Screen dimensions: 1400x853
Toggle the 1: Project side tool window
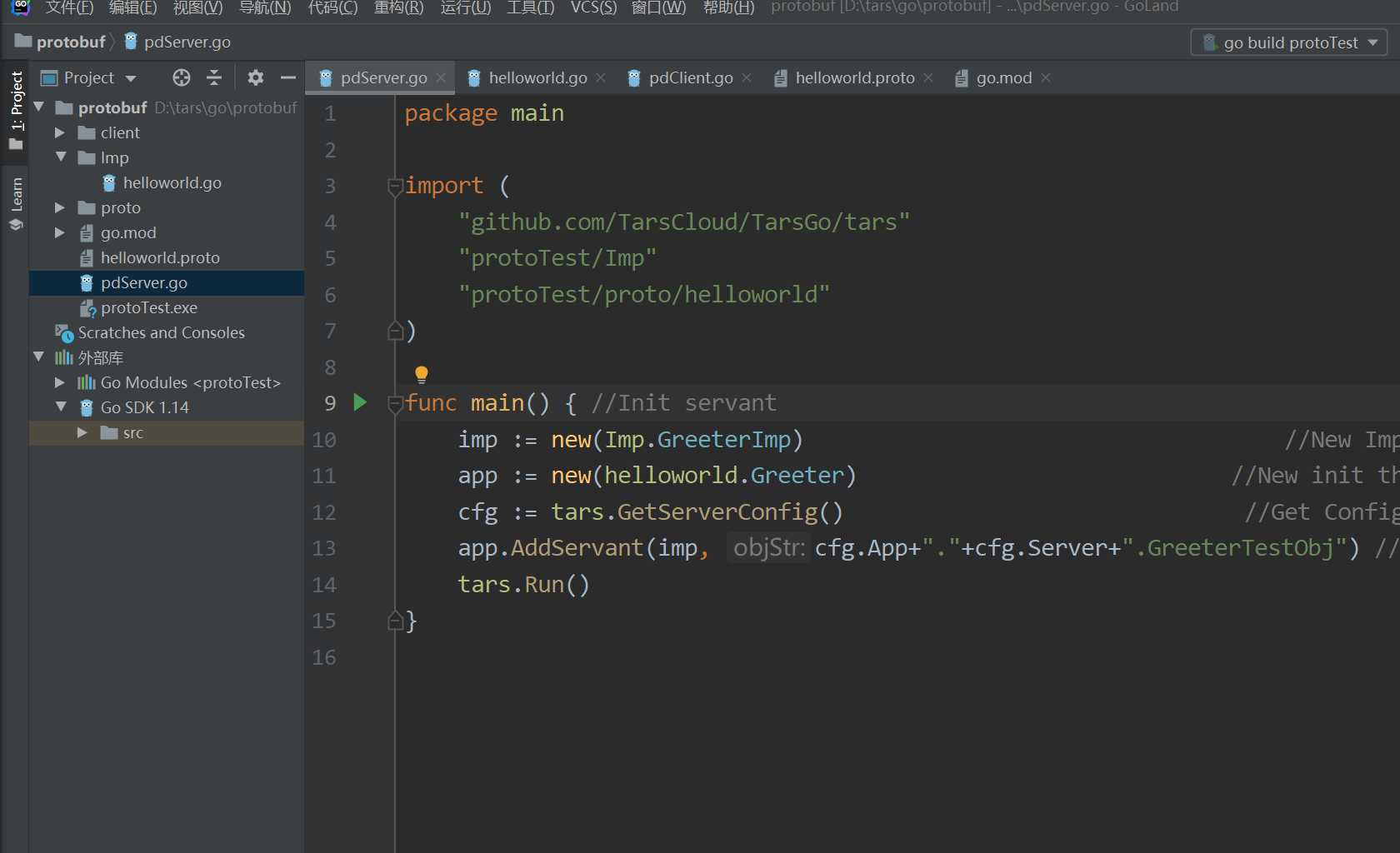tap(16, 109)
